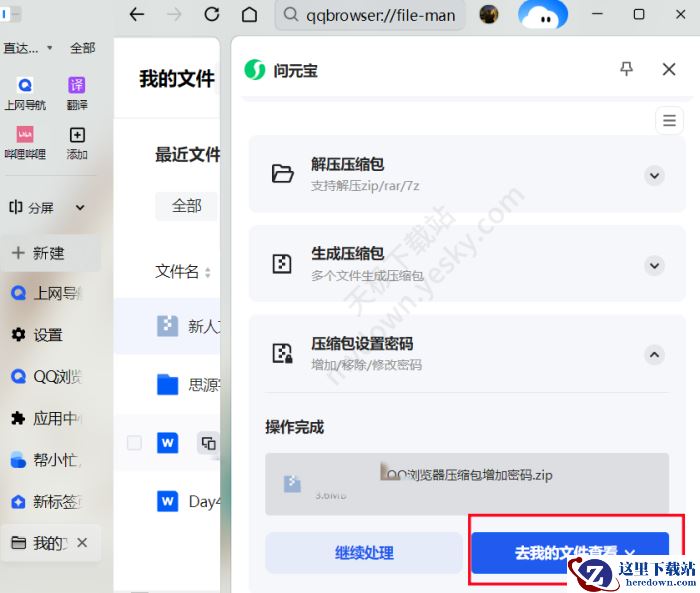The width and height of the screenshot is (700, 593).
Task: Select the 全部 filter under 最近文件
Action: click(x=186, y=206)
